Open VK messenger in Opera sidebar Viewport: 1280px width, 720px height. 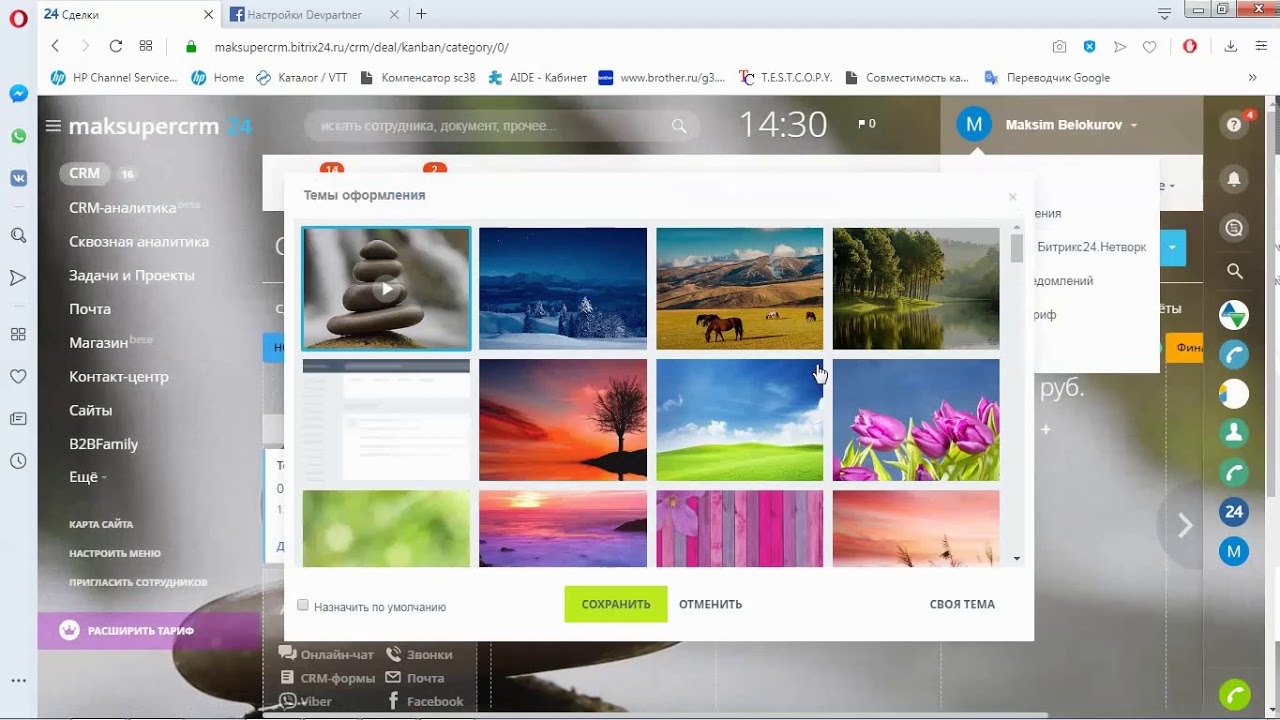point(18,178)
